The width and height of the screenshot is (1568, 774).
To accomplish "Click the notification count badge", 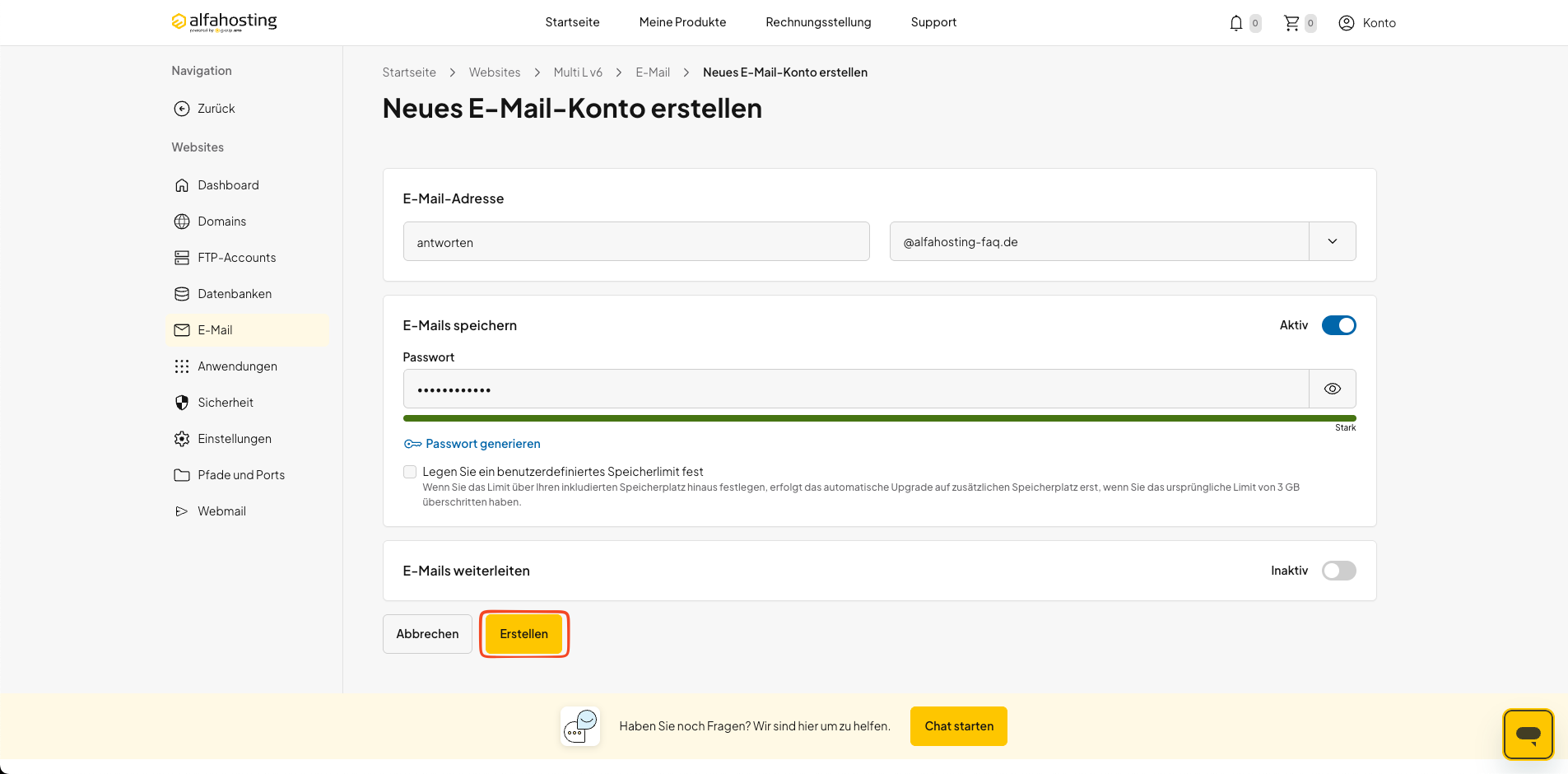I will (1255, 23).
